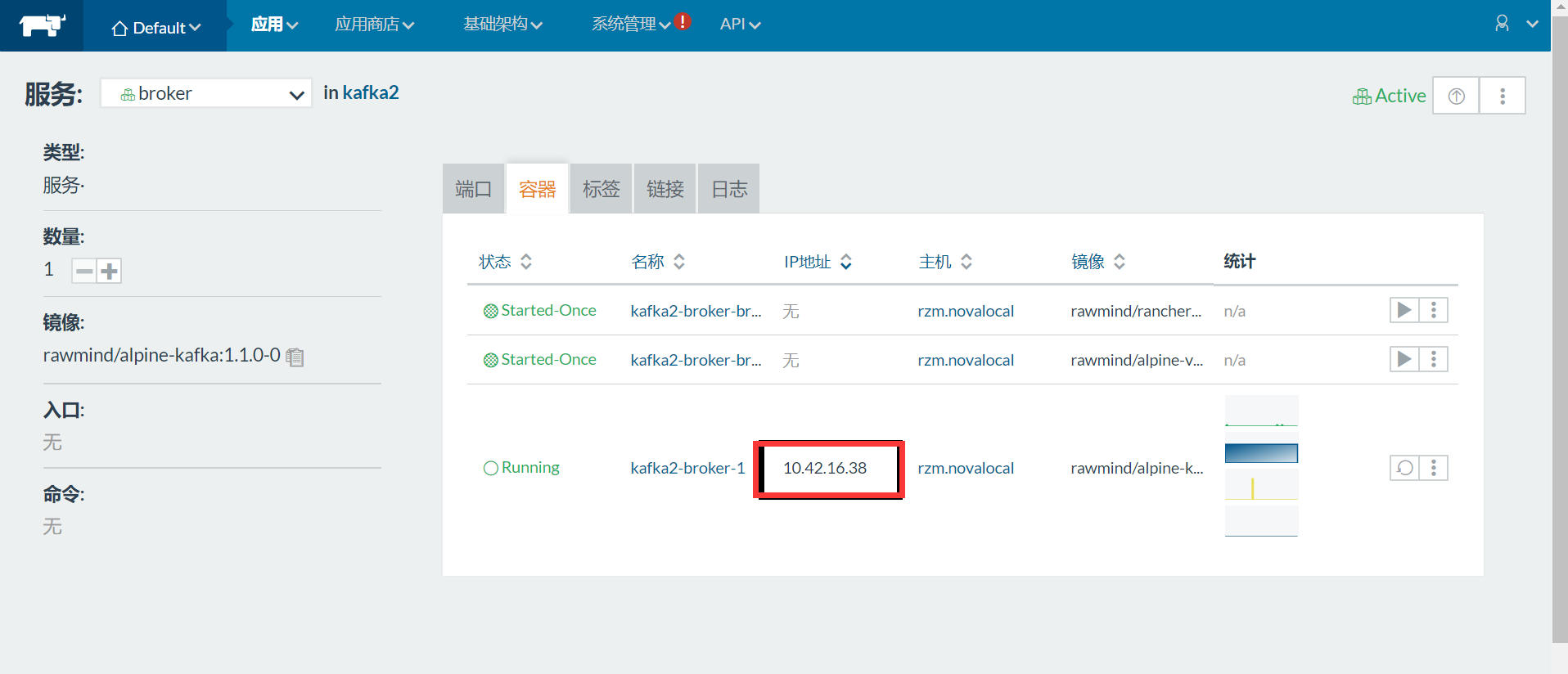Open the 基础架构 menu
Image resolution: width=1568 pixels, height=674 pixels.
click(x=502, y=25)
